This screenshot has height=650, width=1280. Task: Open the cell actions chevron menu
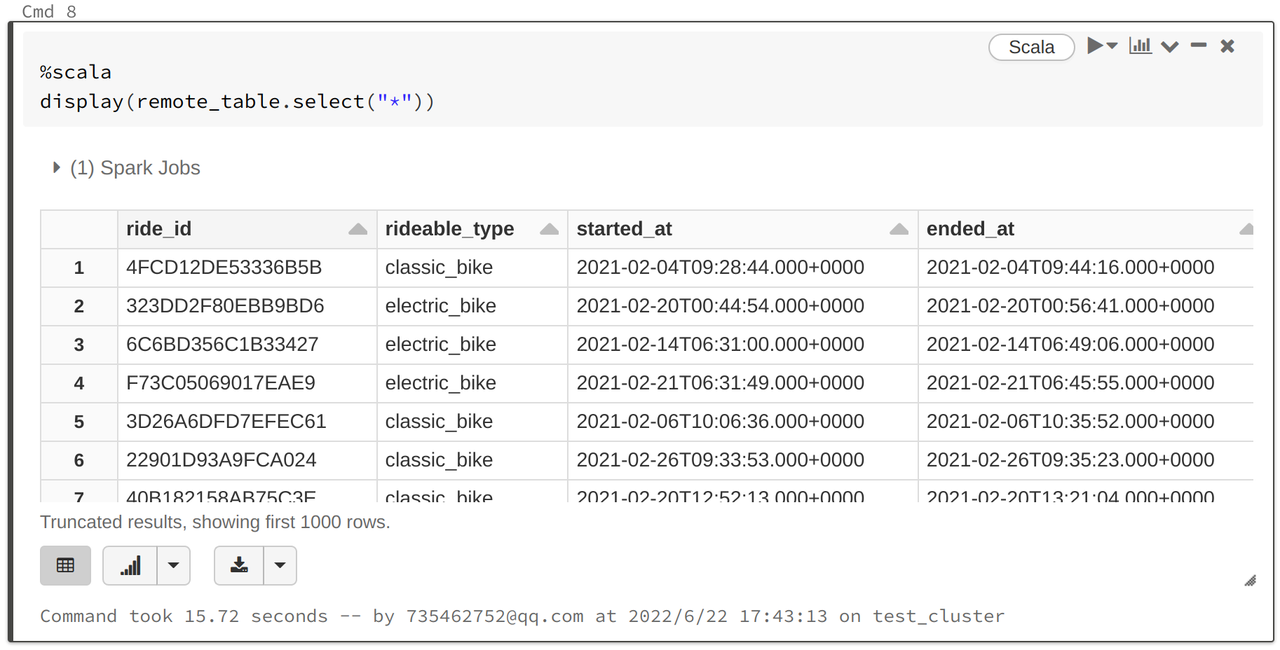point(1170,47)
